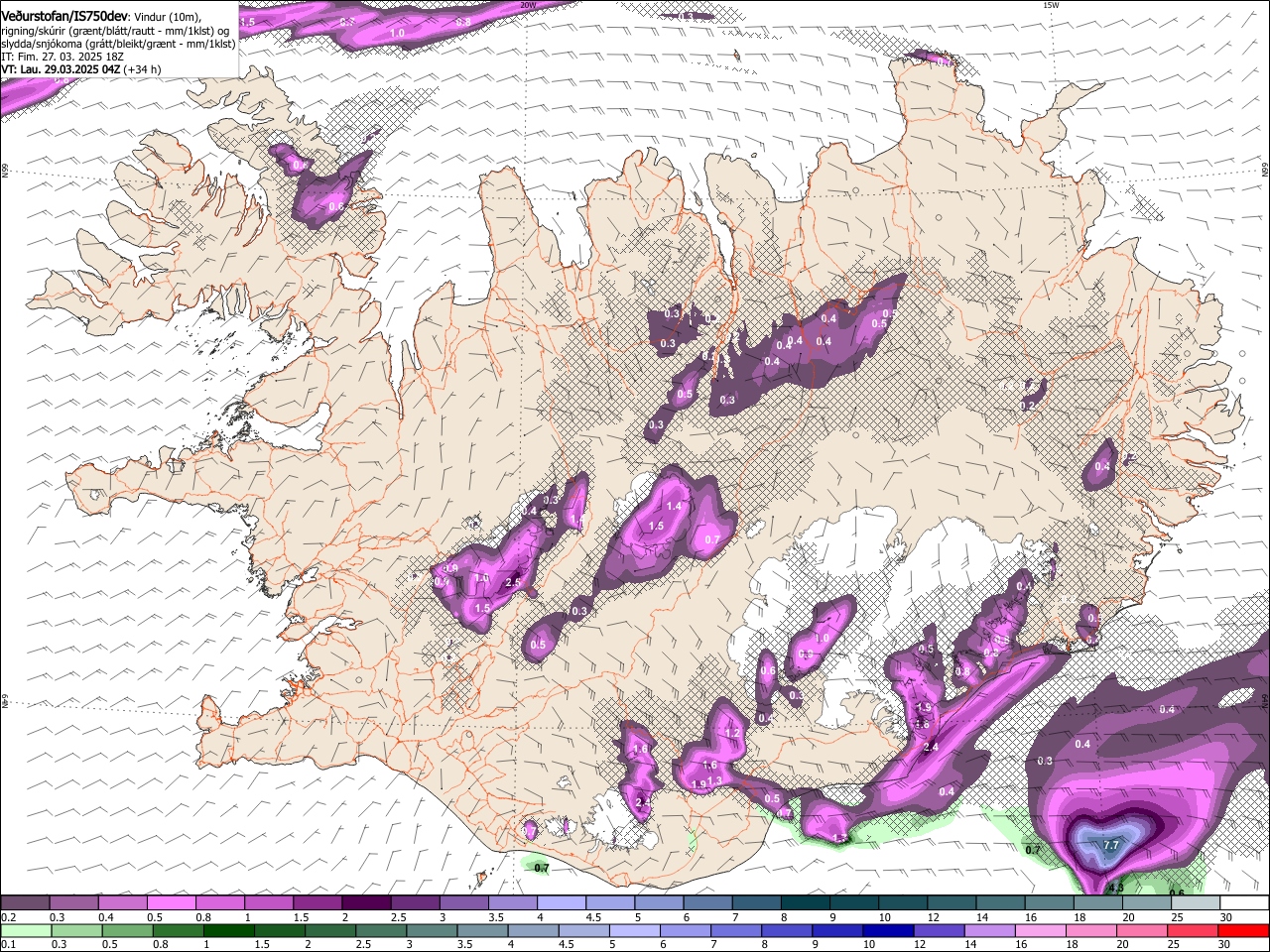Click bottom legend row swatch starting at 3
Viewport: 1270px width, 952px height.
(x=434, y=931)
